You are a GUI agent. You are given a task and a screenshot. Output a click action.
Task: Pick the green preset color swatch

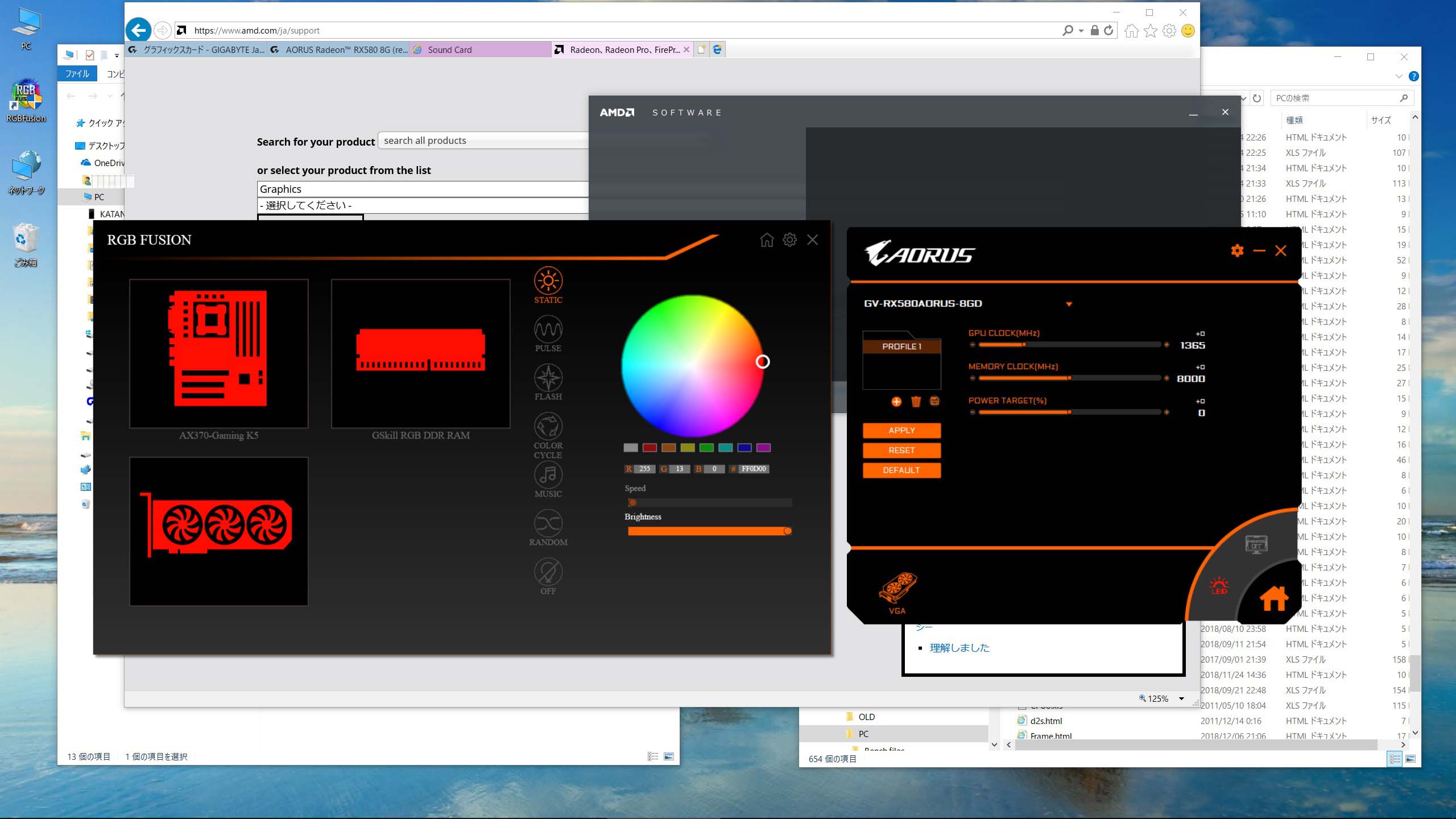point(706,448)
